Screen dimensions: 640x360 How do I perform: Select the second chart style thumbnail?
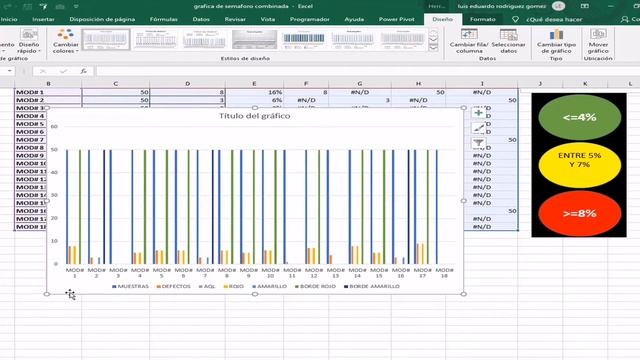[156, 40]
